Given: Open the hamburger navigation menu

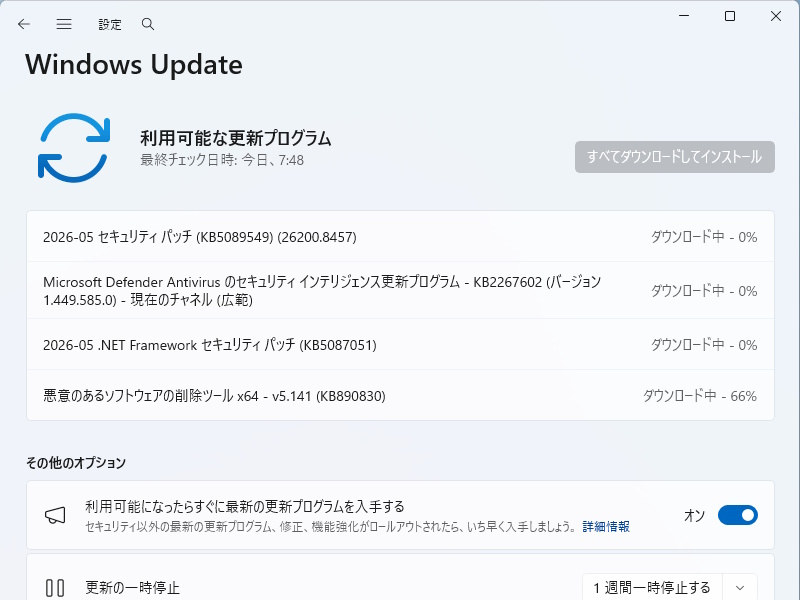Looking at the screenshot, I should [64, 24].
